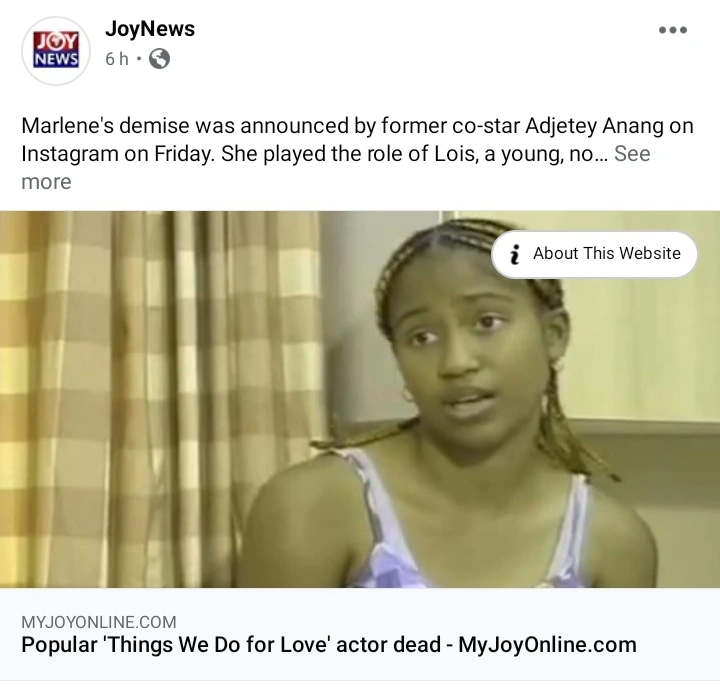This screenshot has height=693, width=720.
Task: Open the JoyNews page name link
Action: (150, 28)
